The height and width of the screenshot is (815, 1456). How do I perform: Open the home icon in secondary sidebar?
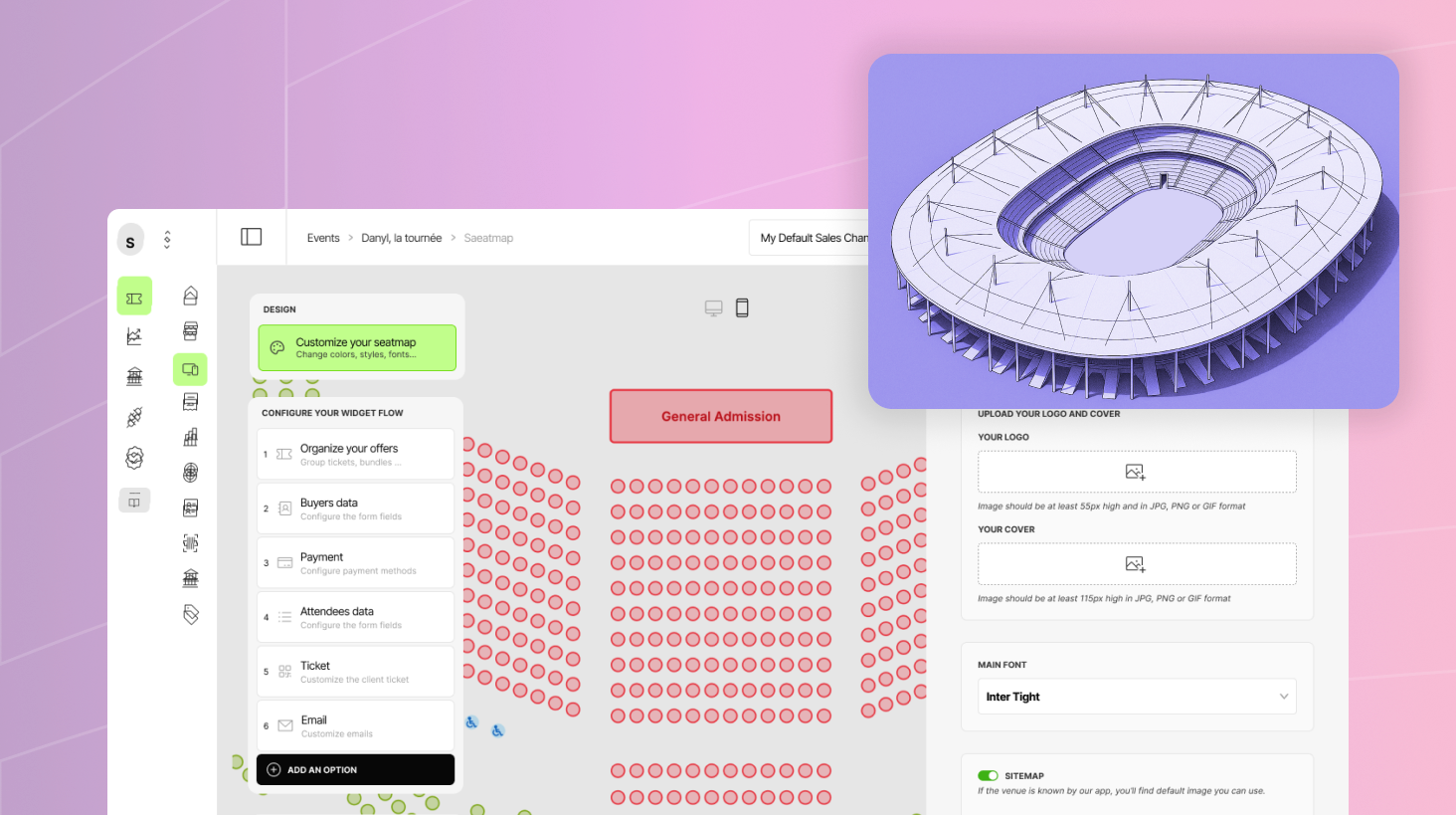click(x=190, y=296)
